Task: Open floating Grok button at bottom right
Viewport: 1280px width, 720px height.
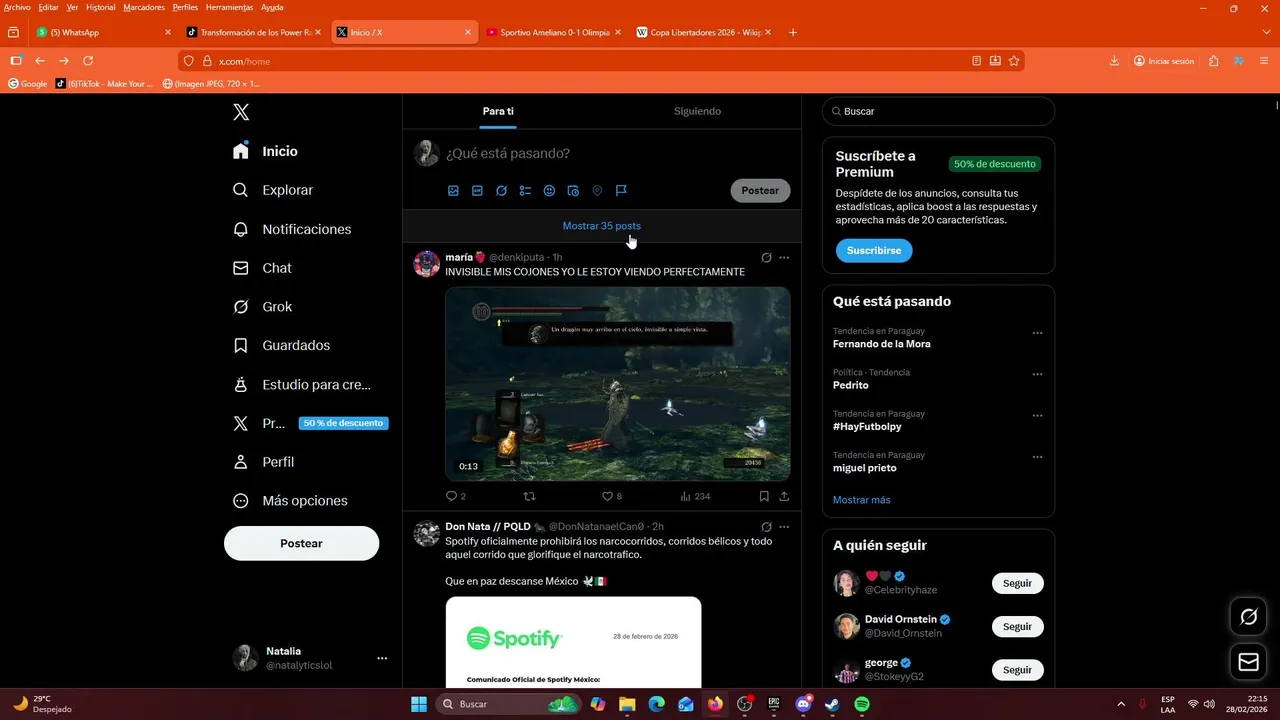Action: (1248, 617)
